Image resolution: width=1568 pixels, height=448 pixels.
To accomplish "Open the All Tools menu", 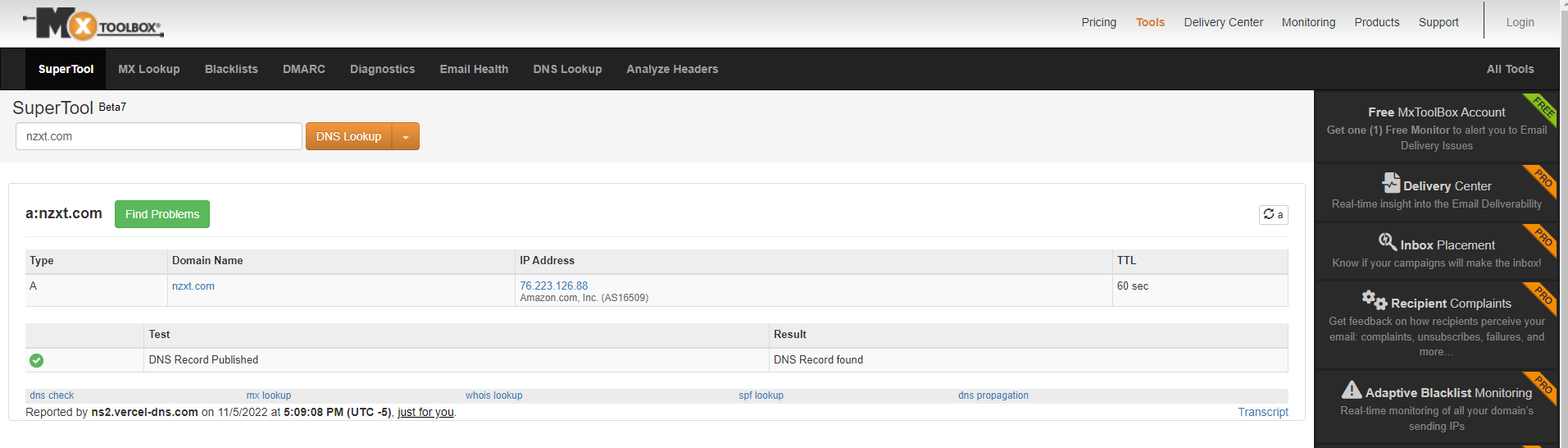I will point(1510,69).
